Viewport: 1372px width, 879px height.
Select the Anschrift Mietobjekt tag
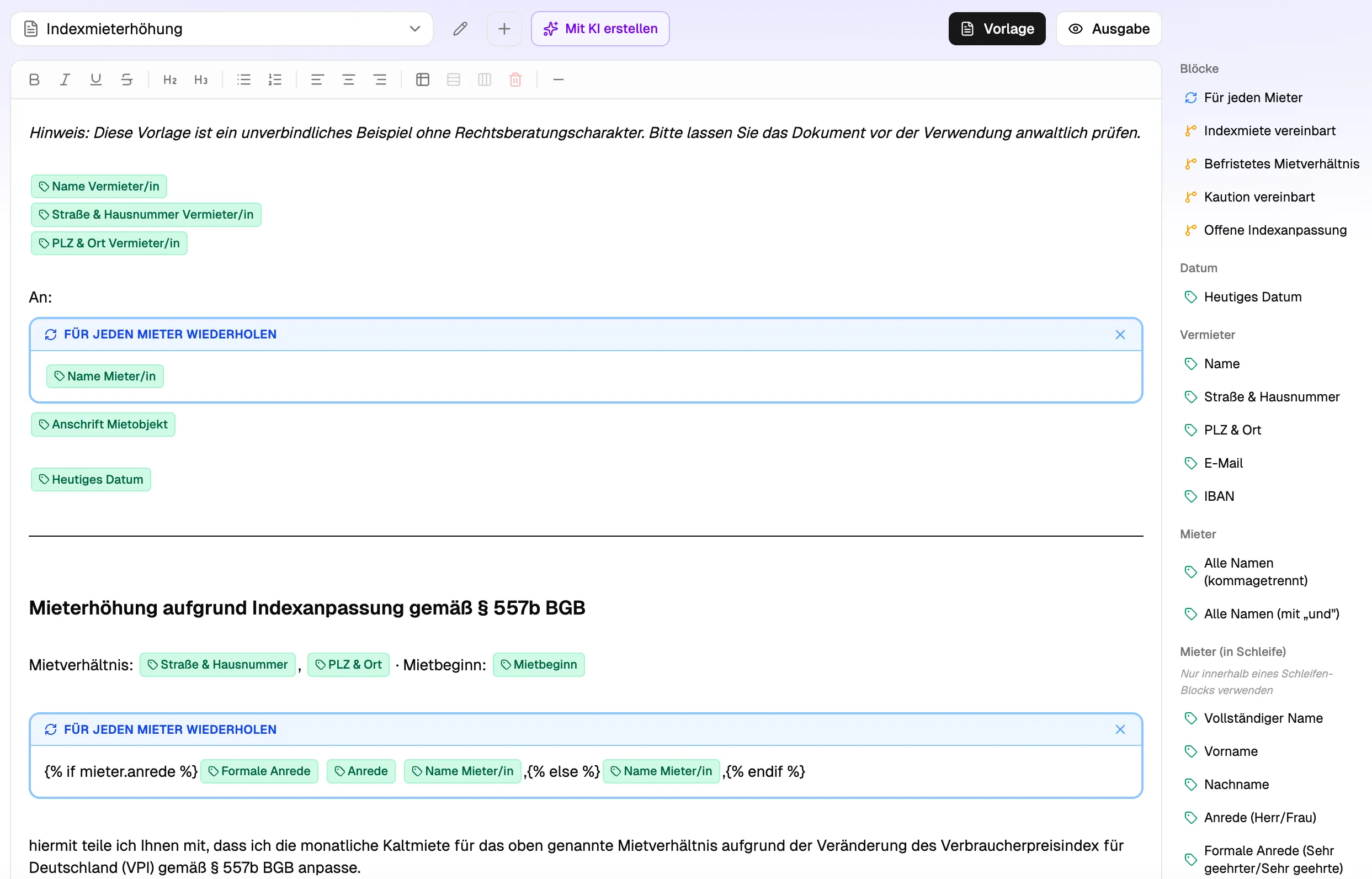[x=103, y=425]
